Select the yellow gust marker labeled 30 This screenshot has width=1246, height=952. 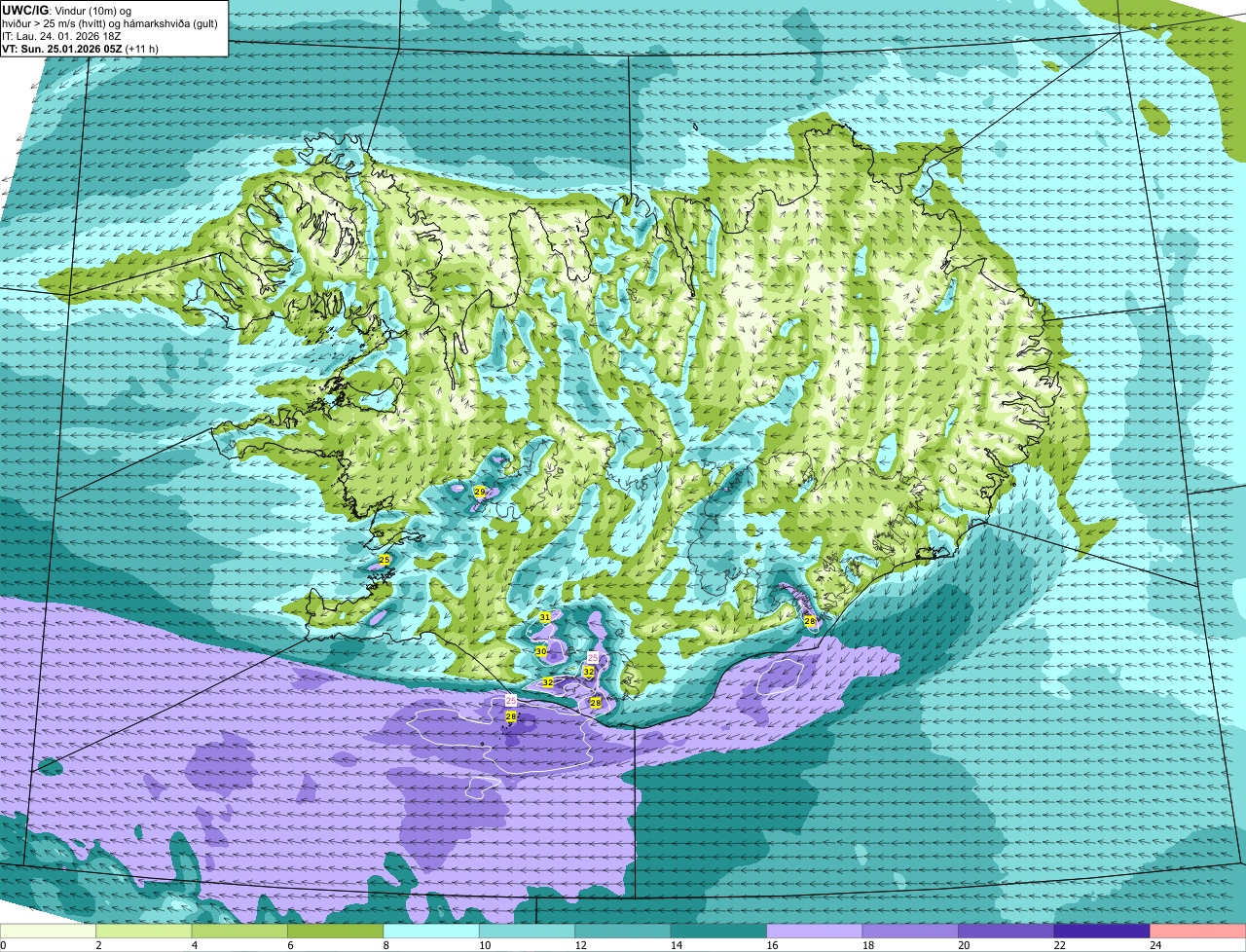[x=541, y=651]
